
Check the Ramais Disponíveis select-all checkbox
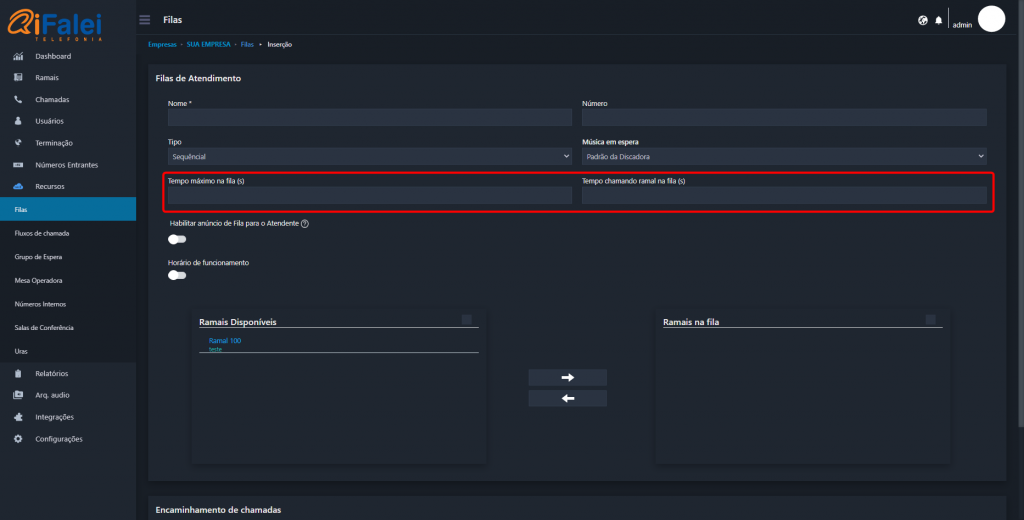tap(467, 319)
